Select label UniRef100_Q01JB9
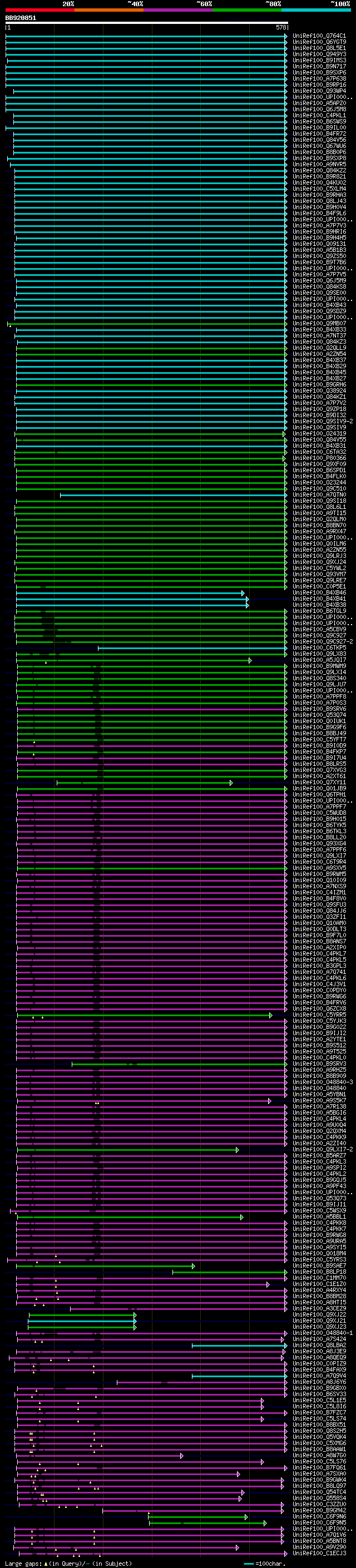The height and width of the screenshot is (1568, 356). [319, 789]
